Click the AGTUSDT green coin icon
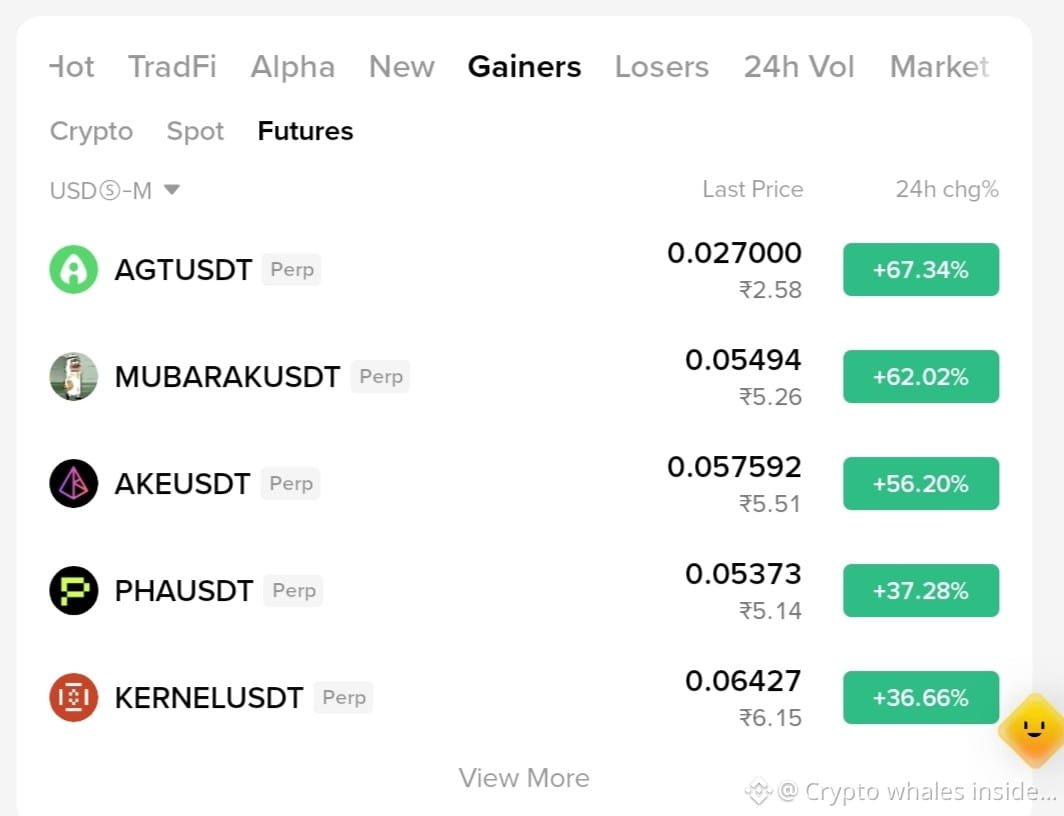The width and height of the screenshot is (1064, 816). click(73, 269)
